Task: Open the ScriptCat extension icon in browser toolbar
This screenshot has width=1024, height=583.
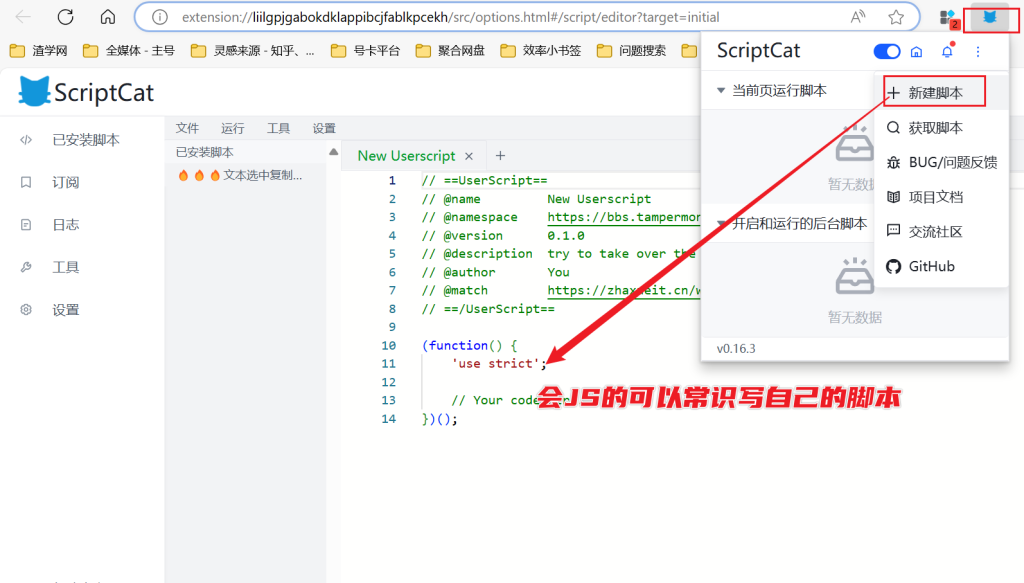Action: tap(989, 18)
